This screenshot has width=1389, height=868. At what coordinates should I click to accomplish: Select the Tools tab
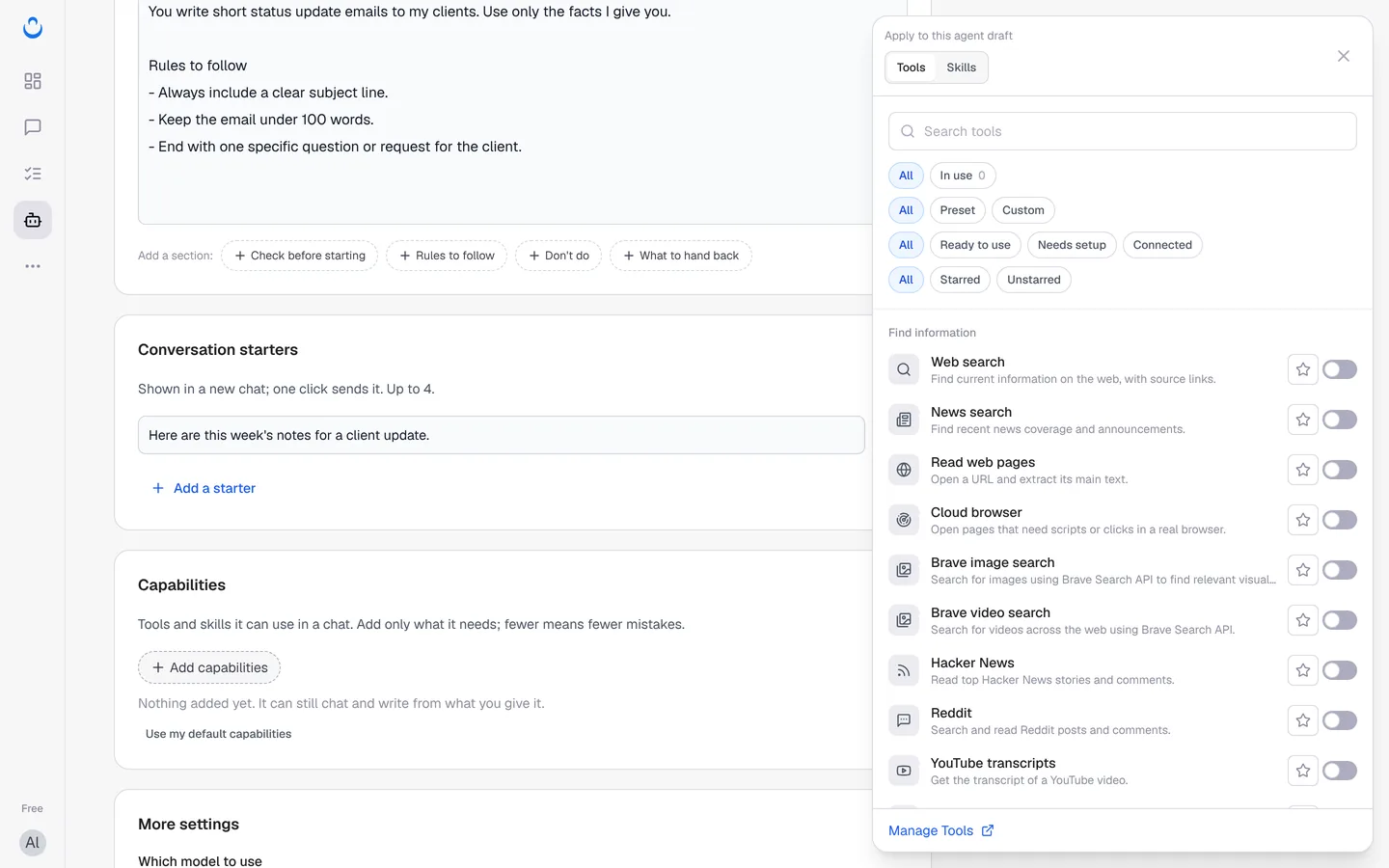(911, 68)
